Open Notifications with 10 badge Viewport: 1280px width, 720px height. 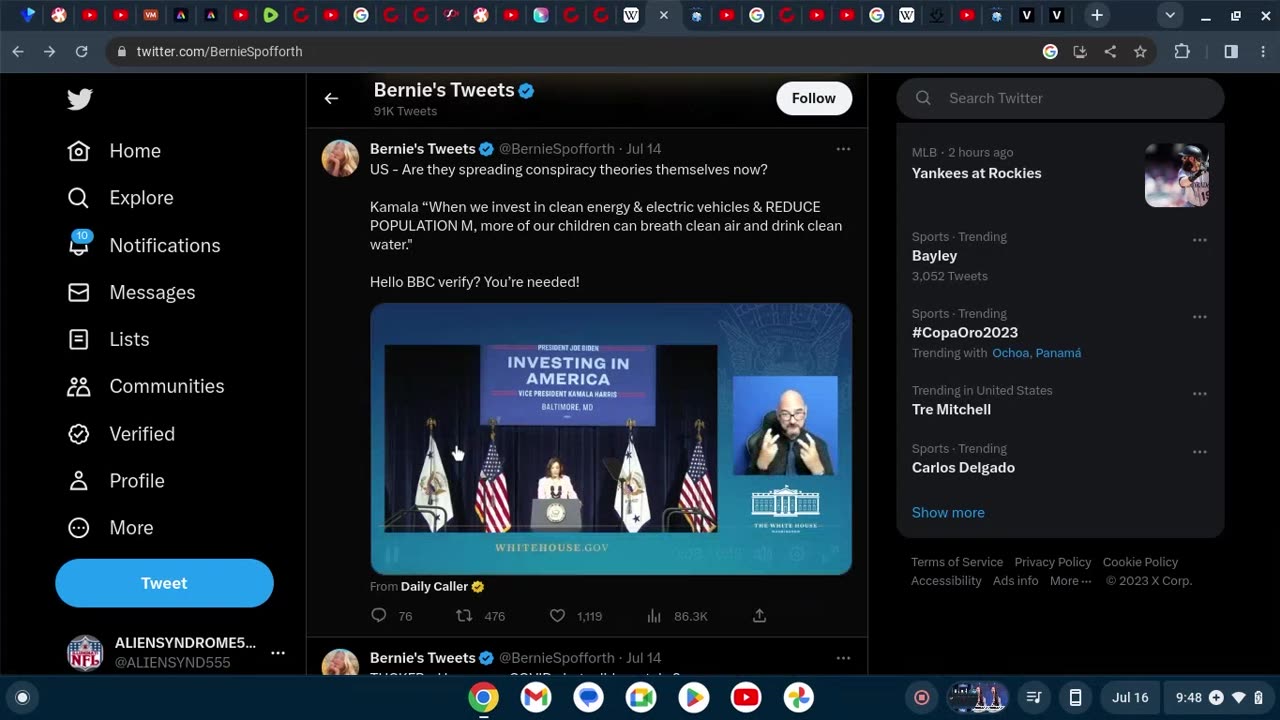[143, 245]
